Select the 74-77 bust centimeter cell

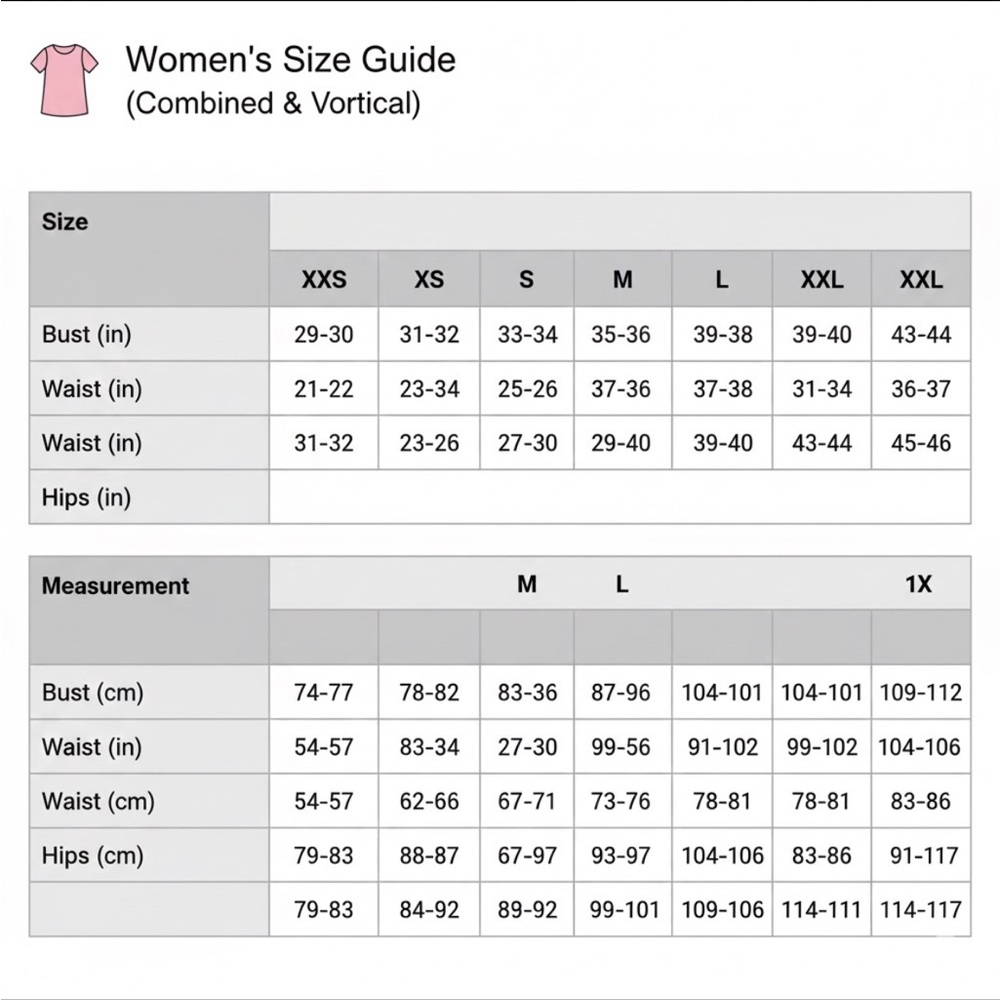pos(324,692)
